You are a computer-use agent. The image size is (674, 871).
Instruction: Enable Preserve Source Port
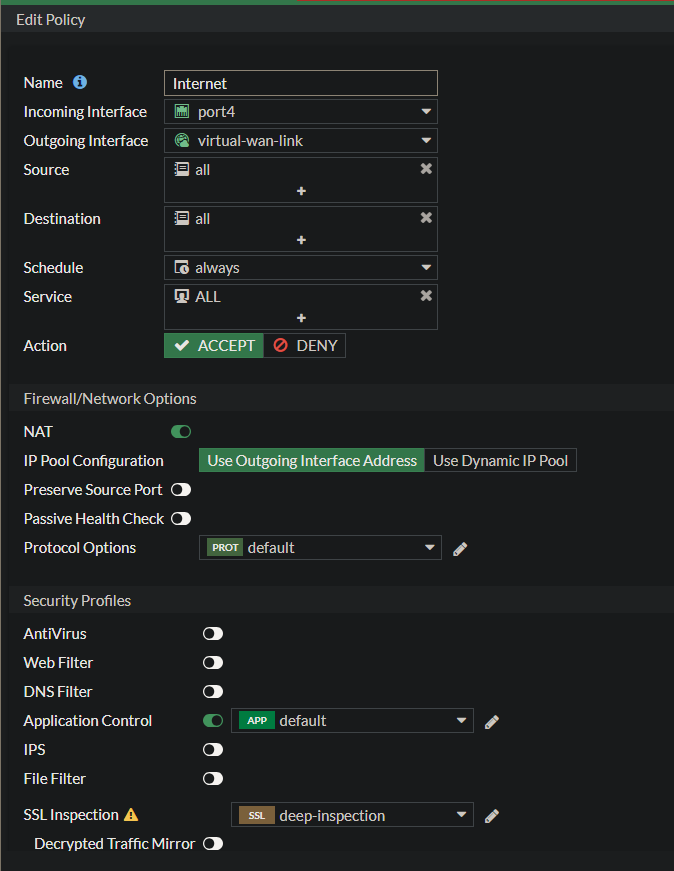pos(181,490)
